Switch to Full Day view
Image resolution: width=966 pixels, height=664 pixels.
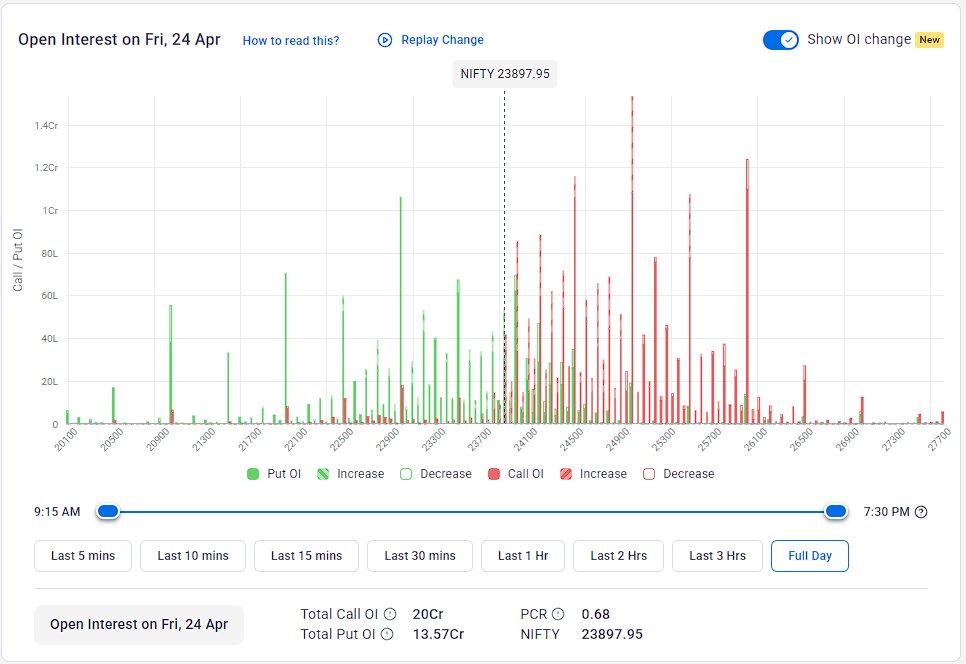[x=809, y=556]
